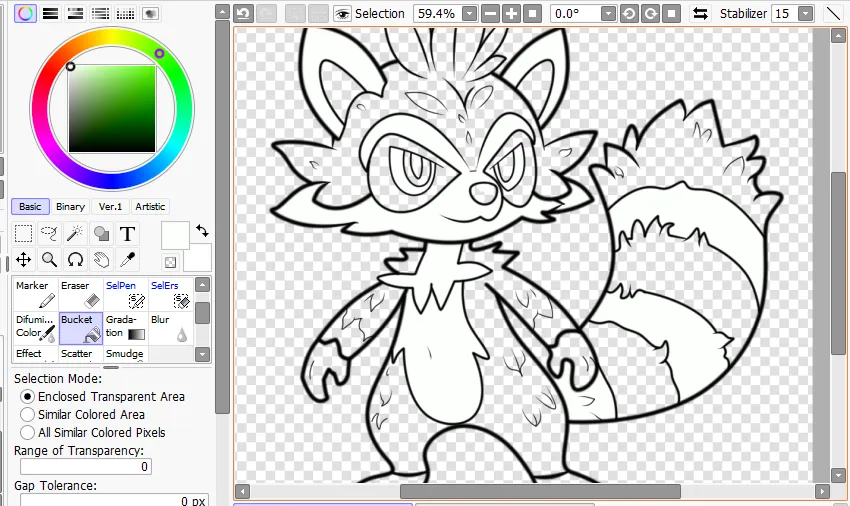This screenshot has height=506, width=850.
Task: Select the Magic Wand tool
Action: [x=75, y=234]
